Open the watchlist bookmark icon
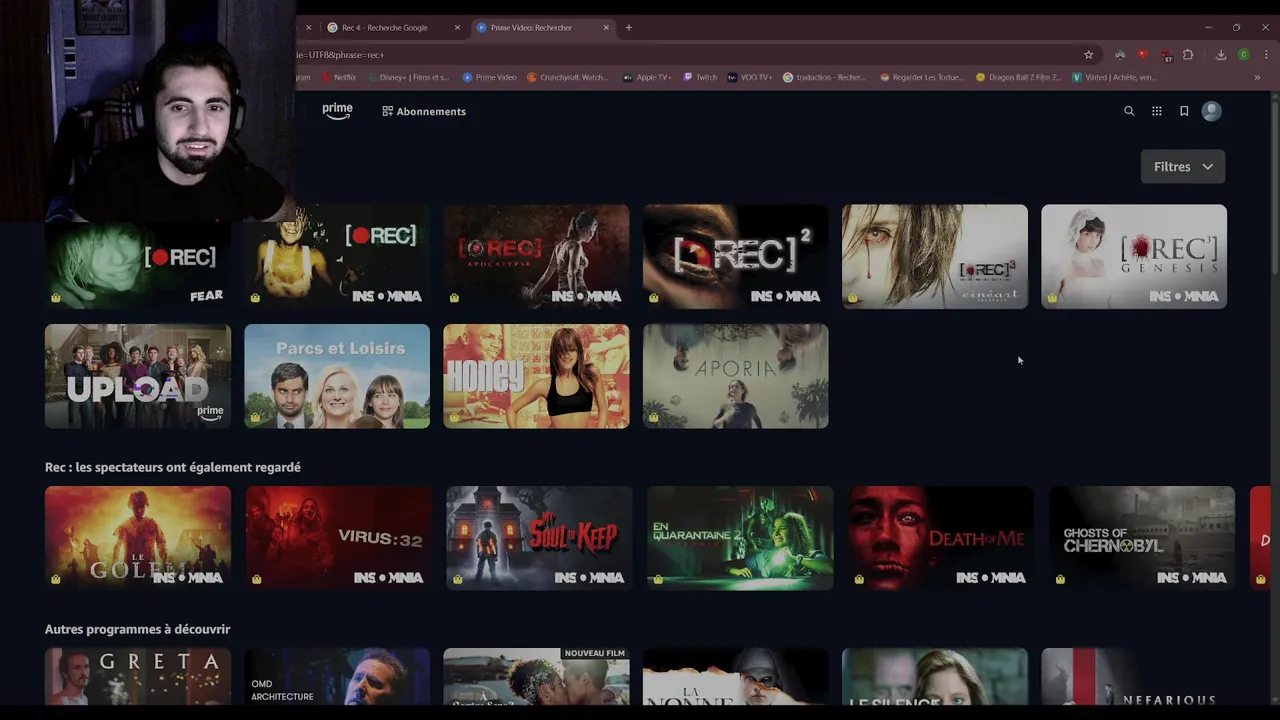Image resolution: width=1280 pixels, height=720 pixels. click(x=1184, y=111)
